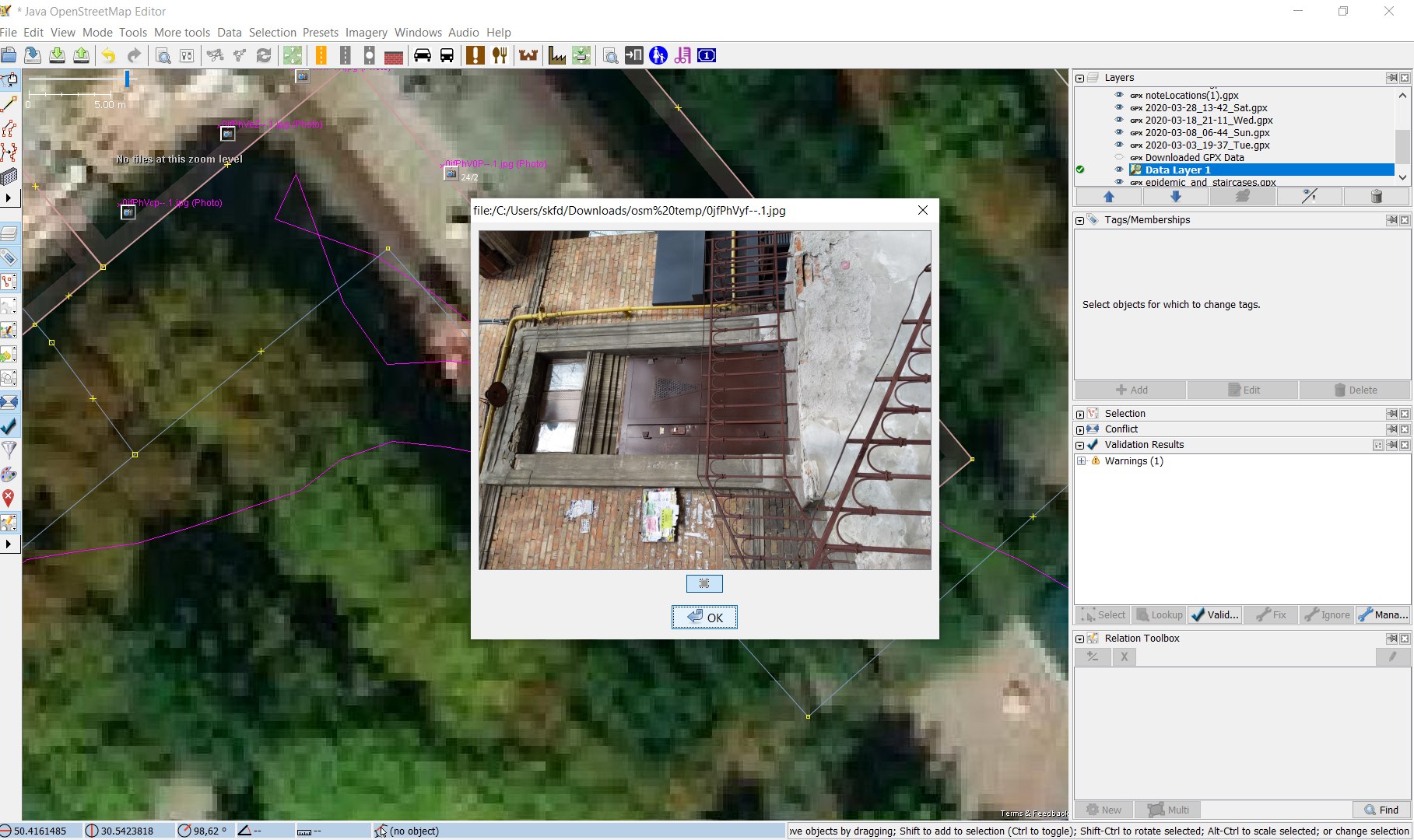1414x840 pixels.
Task: Toggle visibility of 2020-03-08_06-44_Sun.gpx layer
Action: 1119,132
